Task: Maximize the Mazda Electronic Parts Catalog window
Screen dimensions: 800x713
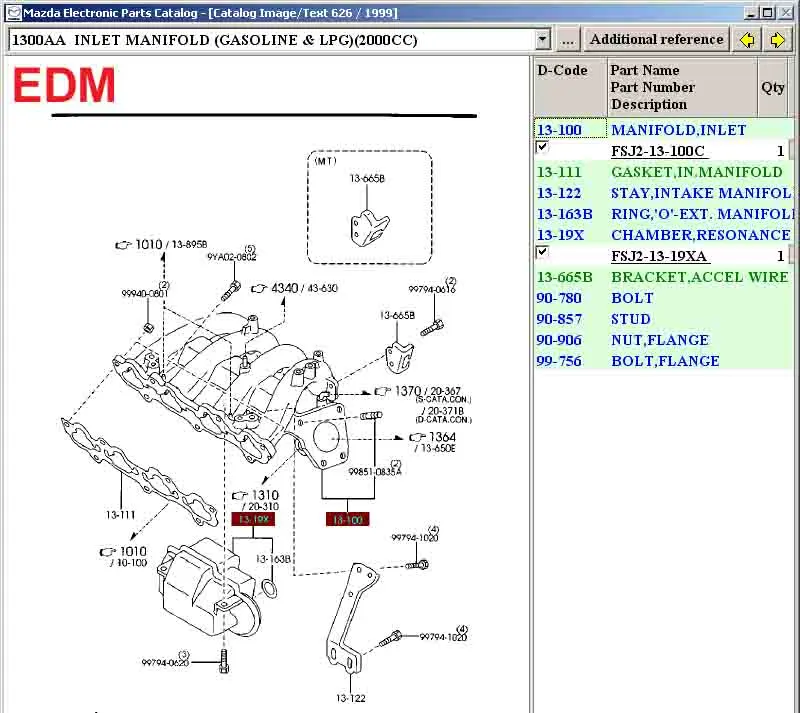Action: (767, 13)
